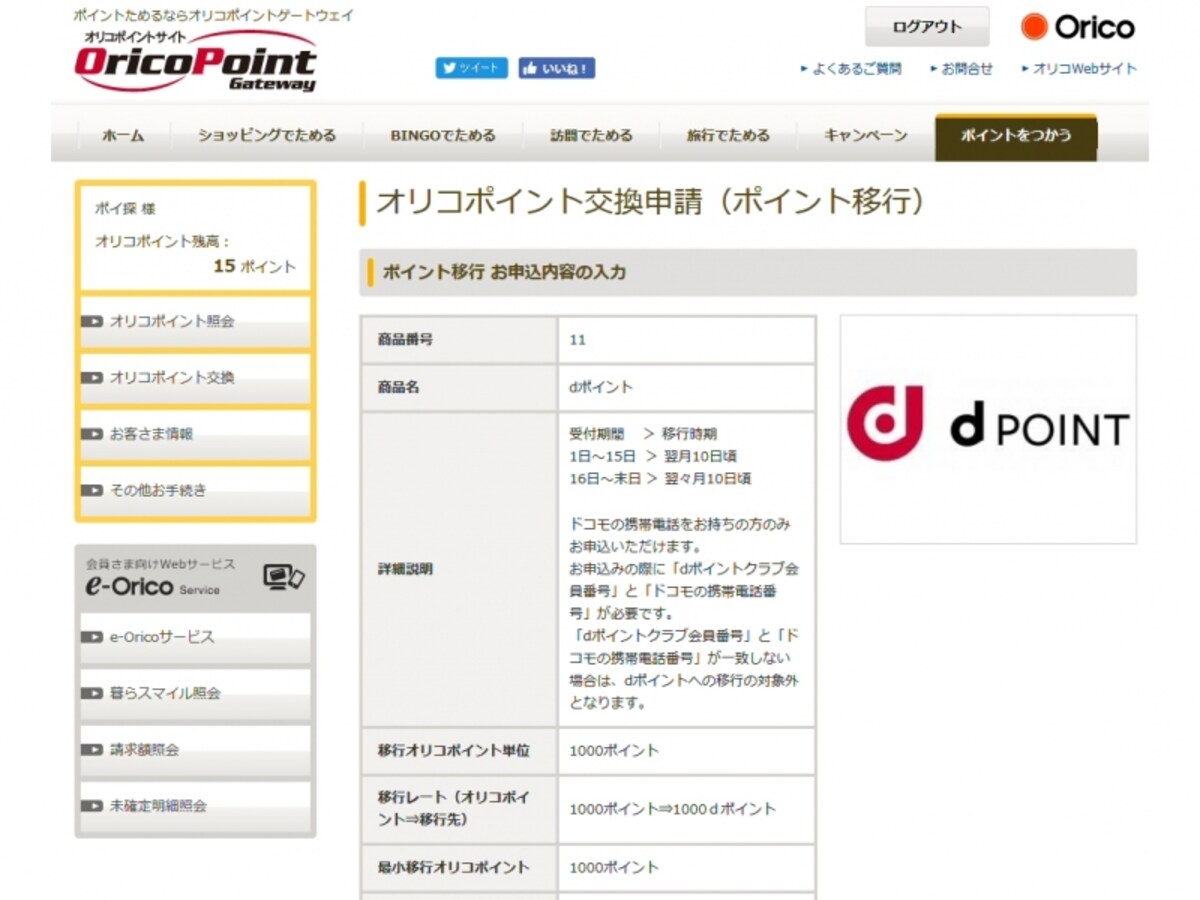
Task: Click arrow icon beside オリコポイント照会
Action: coord(92,321)
